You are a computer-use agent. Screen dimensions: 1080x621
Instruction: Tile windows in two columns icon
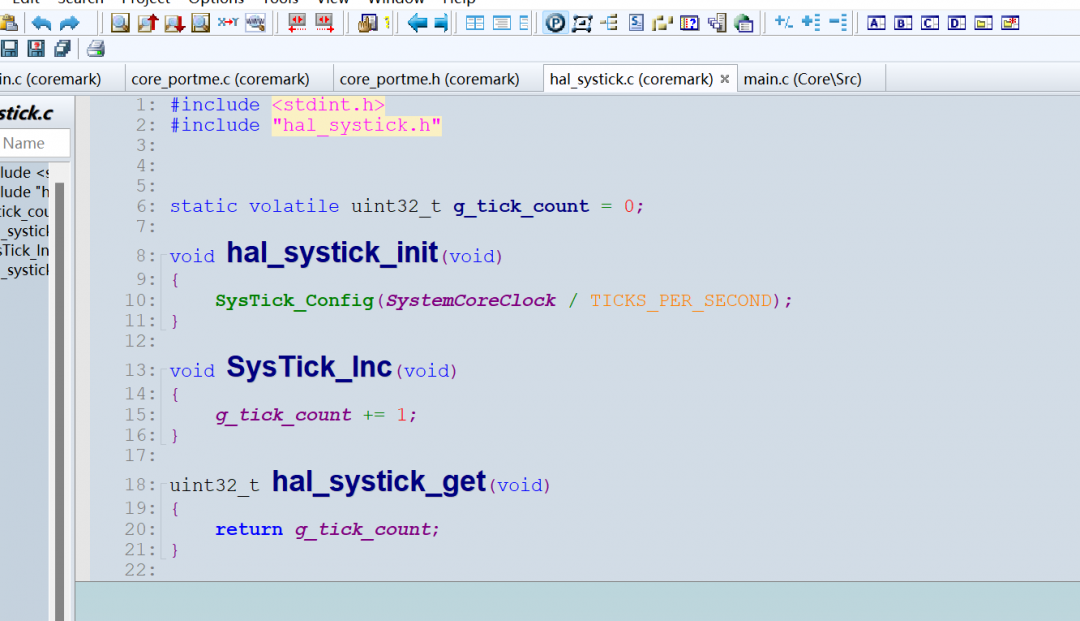475,23
